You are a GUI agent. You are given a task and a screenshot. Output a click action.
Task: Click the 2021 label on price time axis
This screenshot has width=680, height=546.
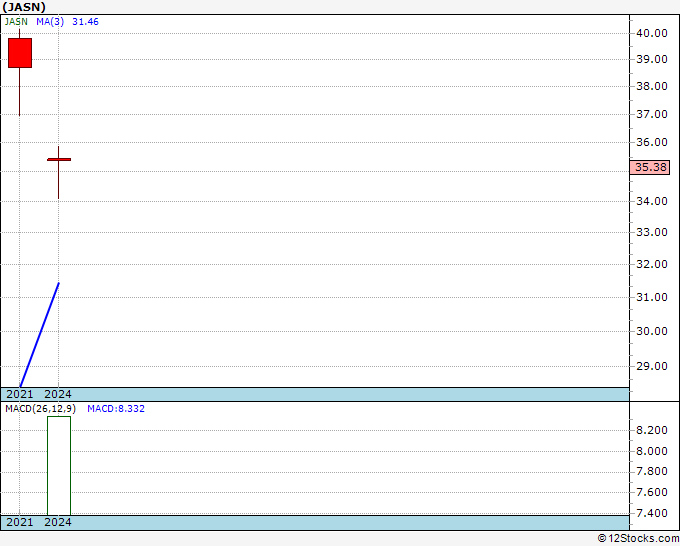click(x=20, y=394)
